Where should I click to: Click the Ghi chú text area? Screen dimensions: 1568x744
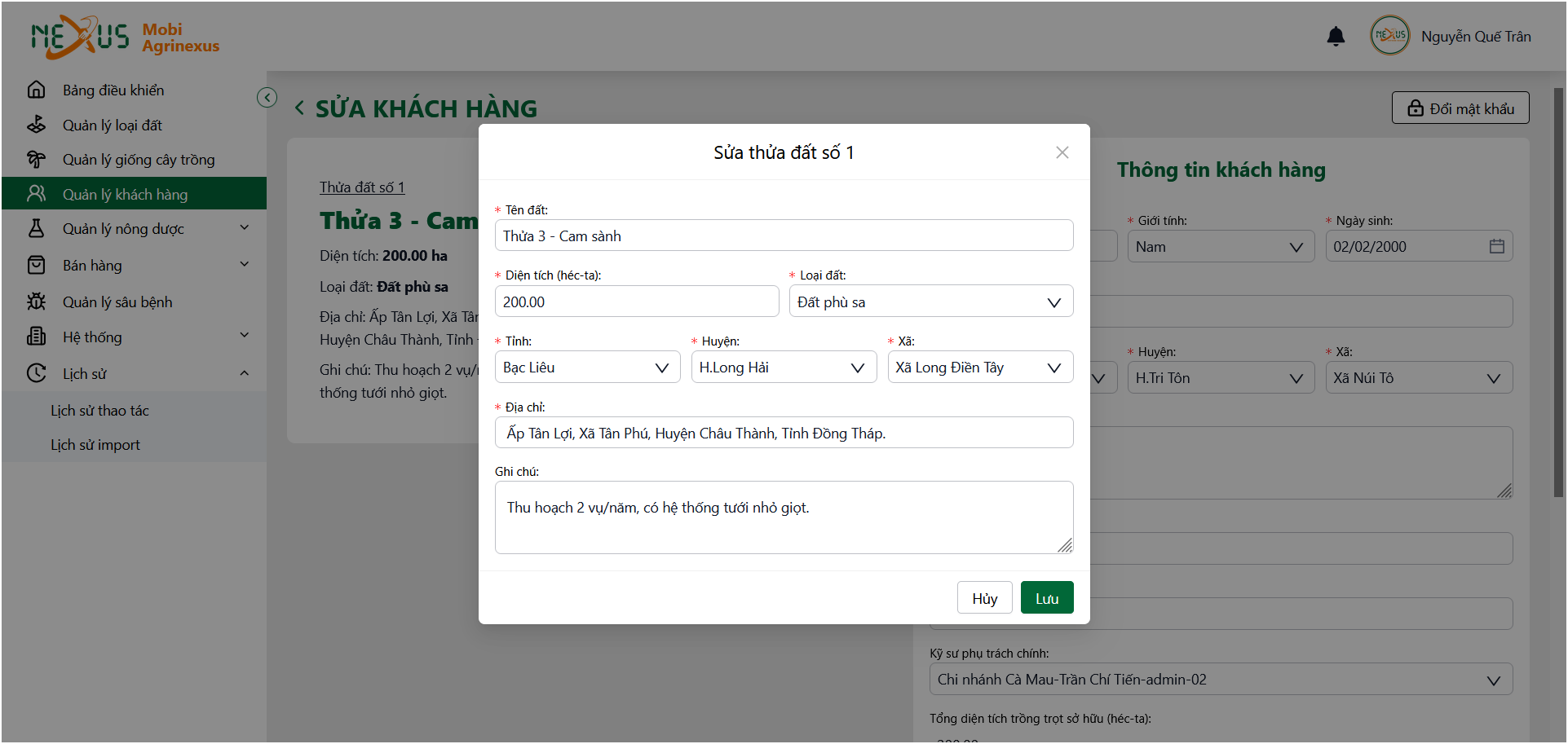(x=784, y=517)
